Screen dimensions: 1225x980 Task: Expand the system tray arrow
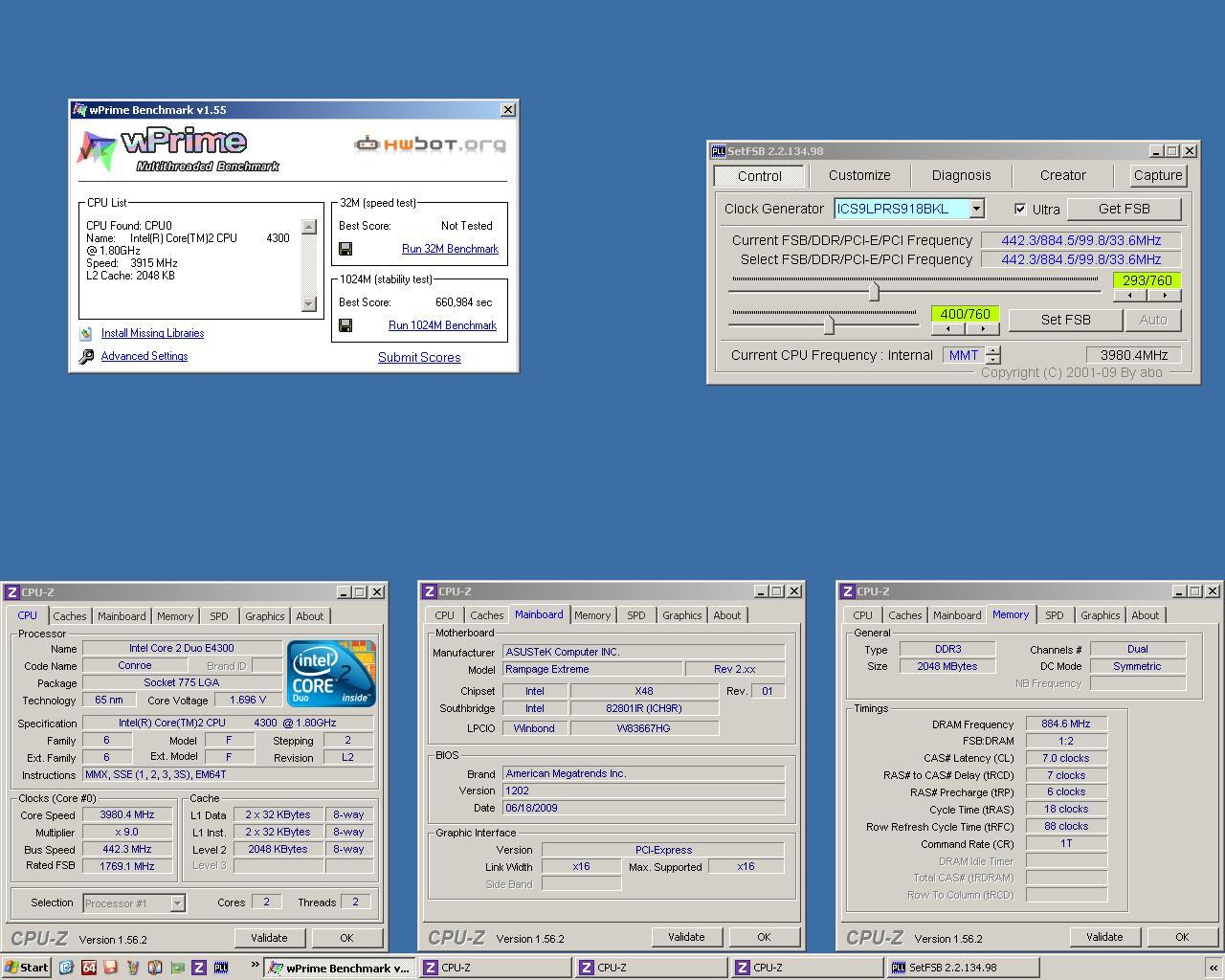tap(1214, 968)
